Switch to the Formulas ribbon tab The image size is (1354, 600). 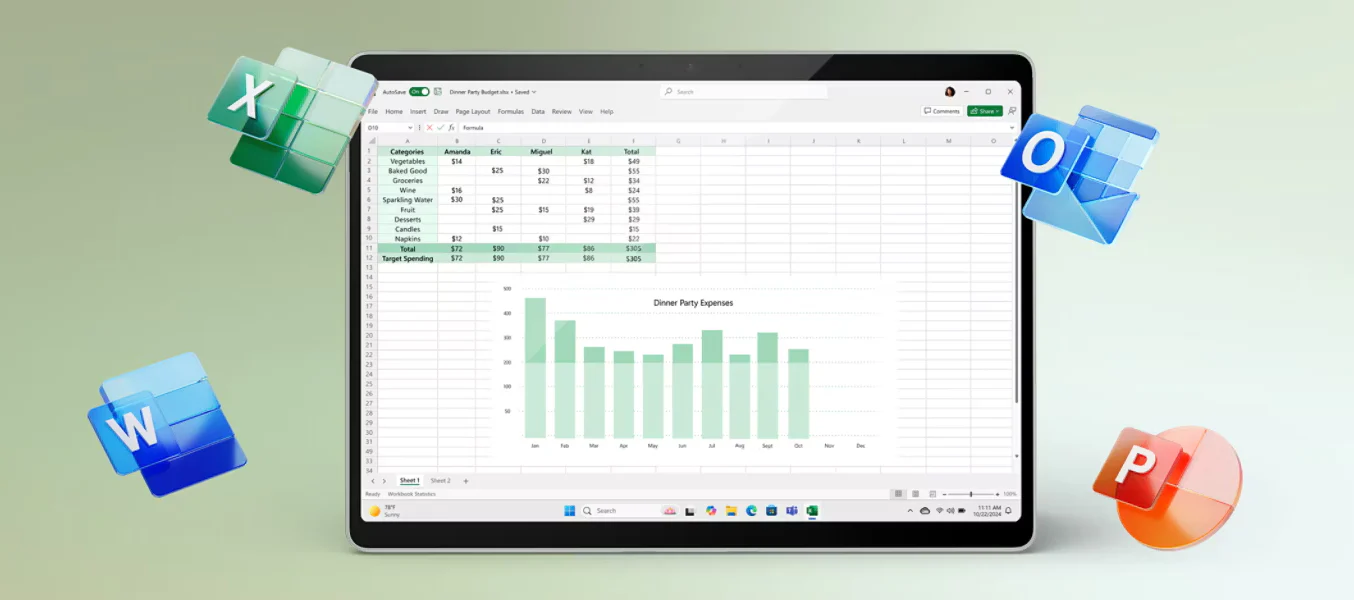pyautogui.click(x=511, y=112)
